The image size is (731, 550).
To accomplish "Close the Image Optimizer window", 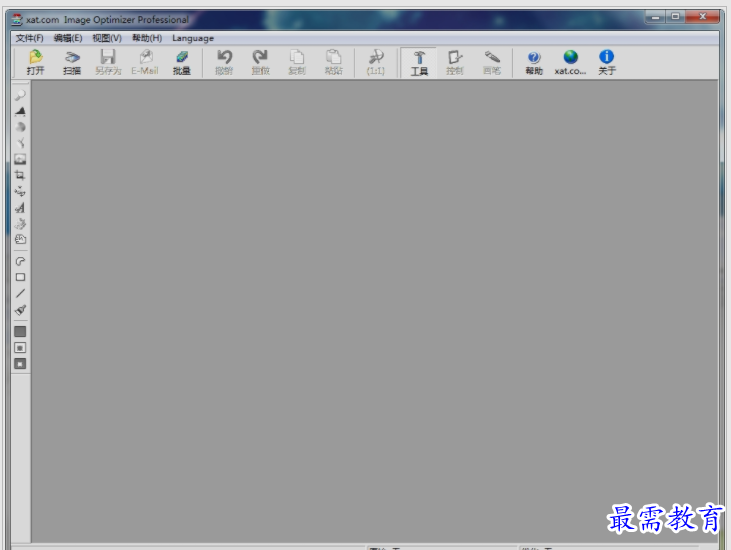I will coord(703,17).
